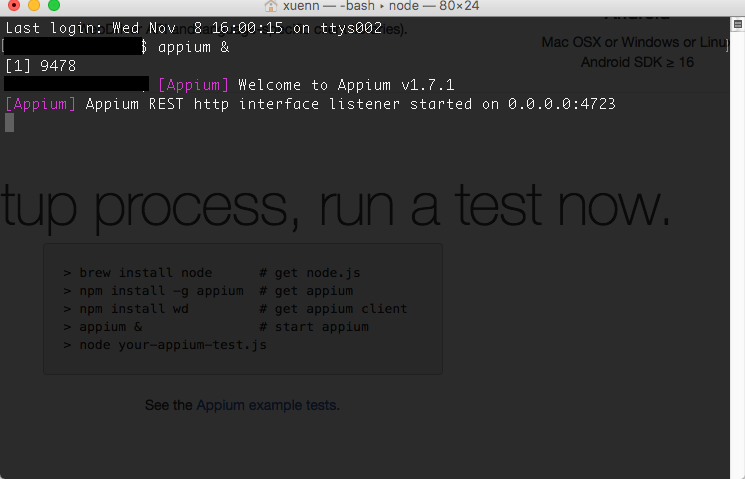Click the "Last login: Wed Nov 8 16:00:15" line
The image size is (745, 479).
click(193, 28)
